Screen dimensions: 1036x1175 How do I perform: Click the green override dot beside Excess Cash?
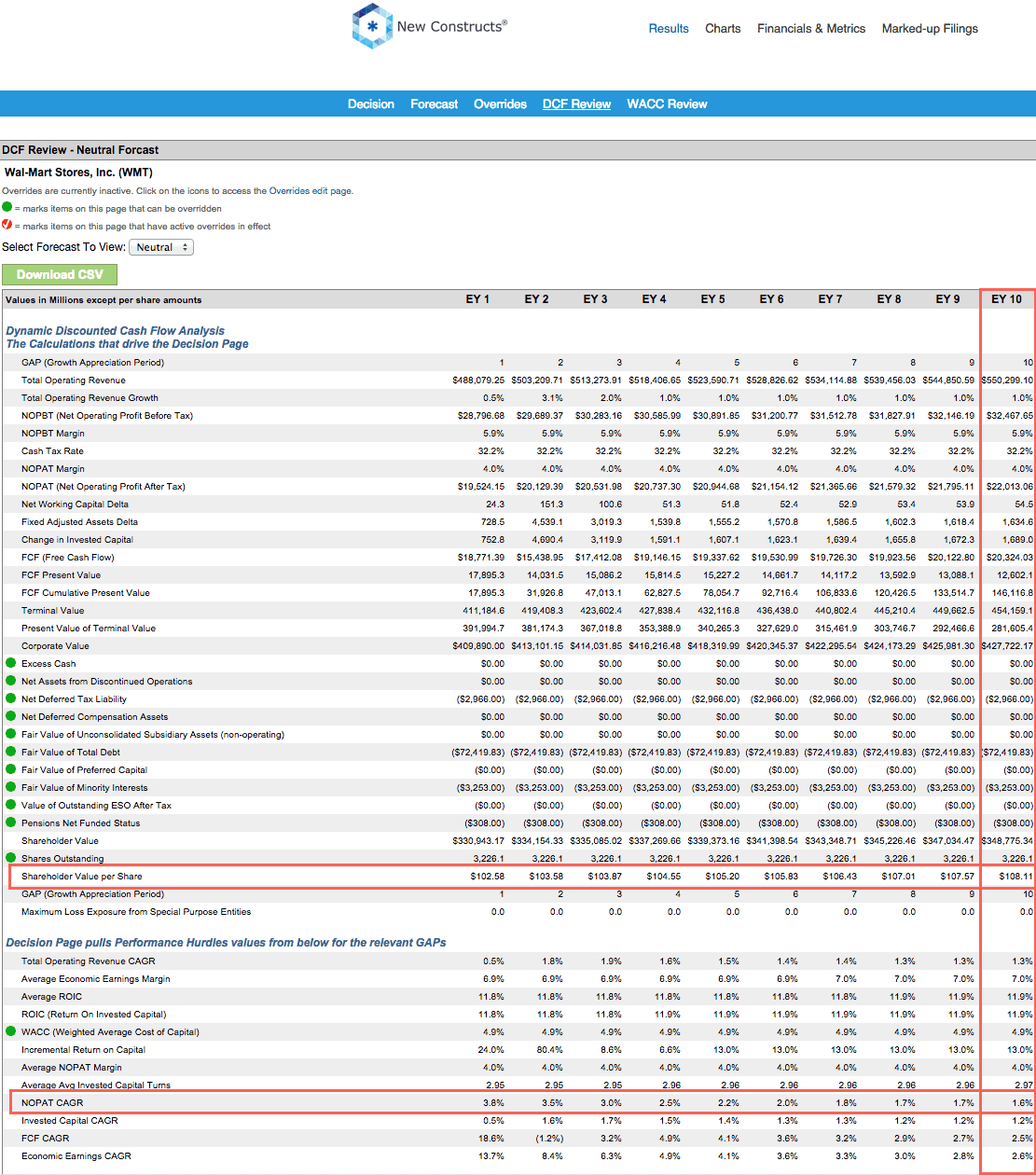click(x=11, y=663)
